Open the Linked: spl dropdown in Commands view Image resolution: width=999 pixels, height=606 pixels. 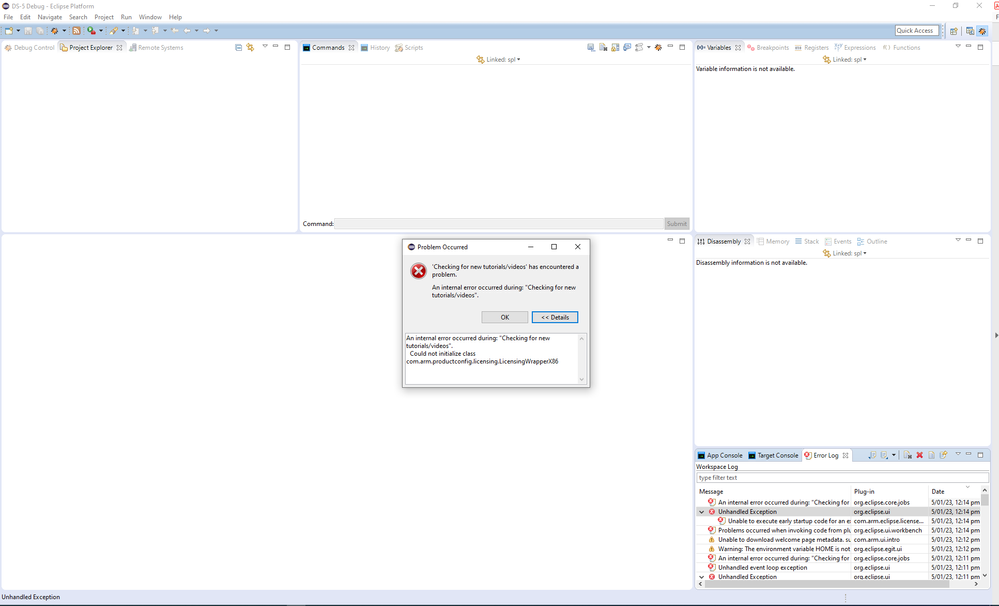tap(519, 60)
